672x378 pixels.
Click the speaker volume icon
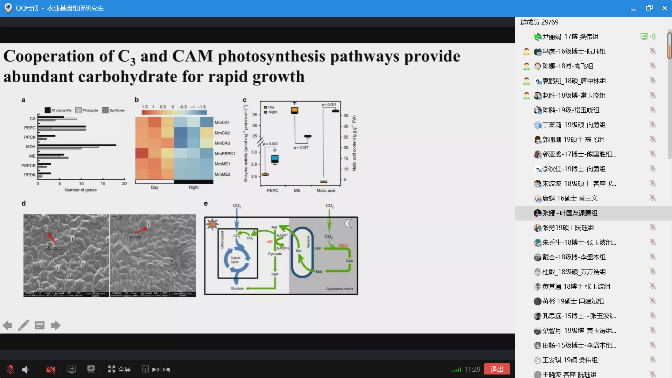(x=26, y=369)
